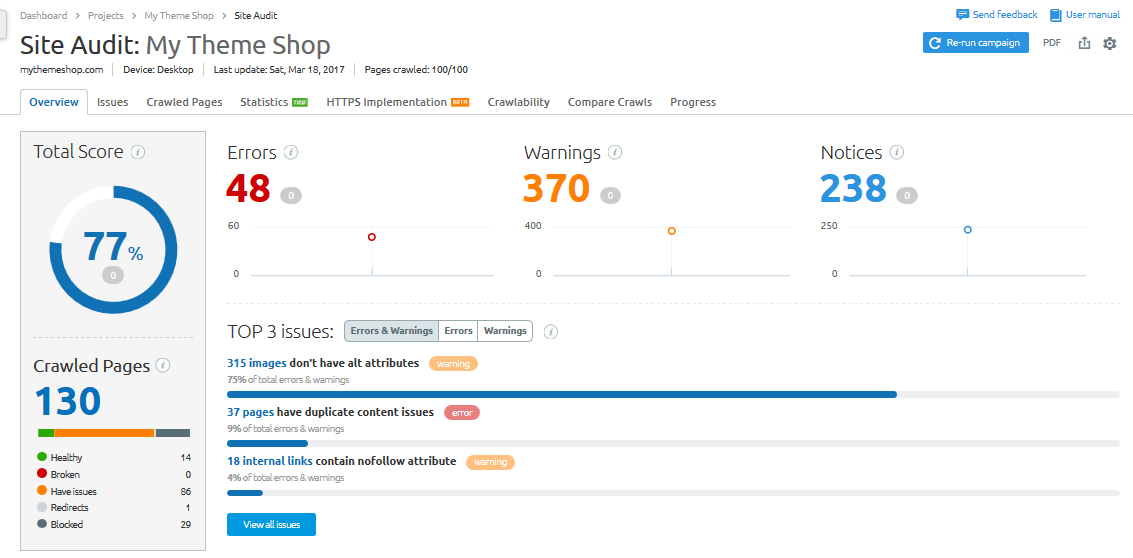The width and height of the screenshot is (1133, 558).
Task: Open the 315 images link
Action: 257,363
